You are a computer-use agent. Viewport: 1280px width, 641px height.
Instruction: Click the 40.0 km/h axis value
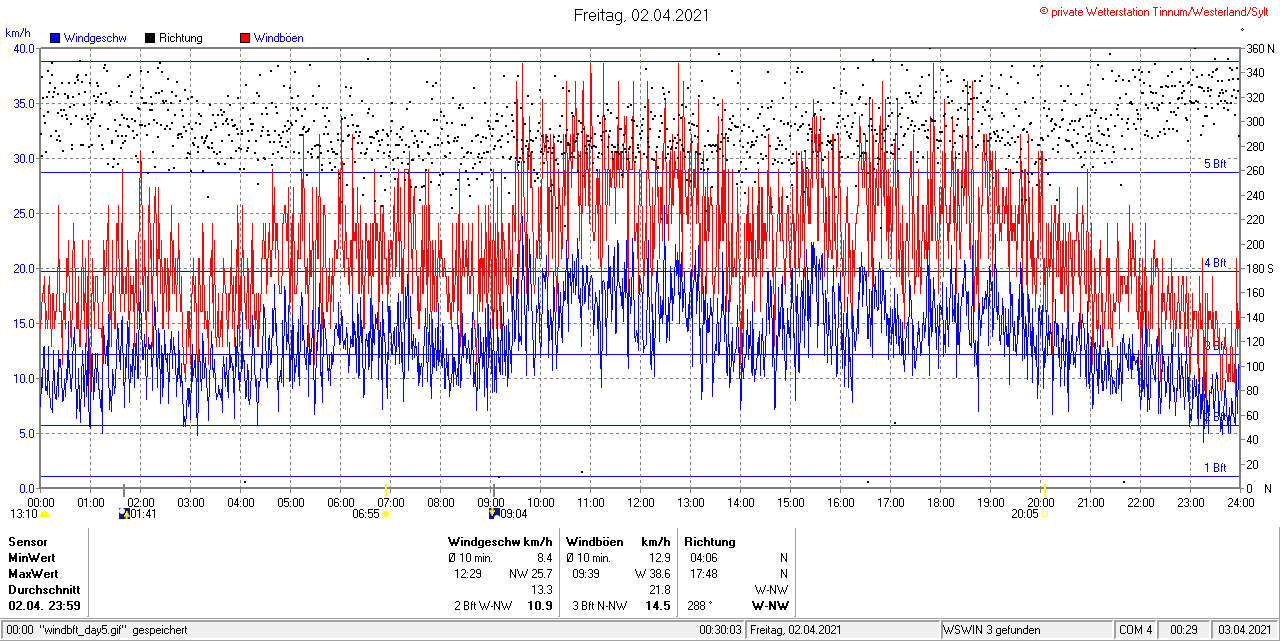(23, 49)
